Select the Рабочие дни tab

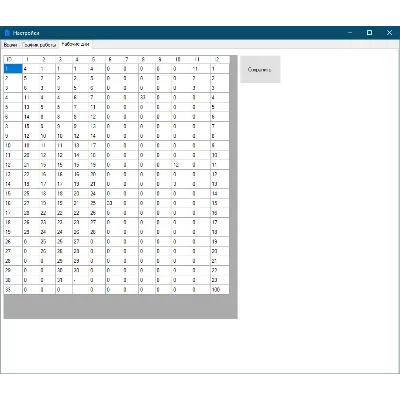(76, 44)
